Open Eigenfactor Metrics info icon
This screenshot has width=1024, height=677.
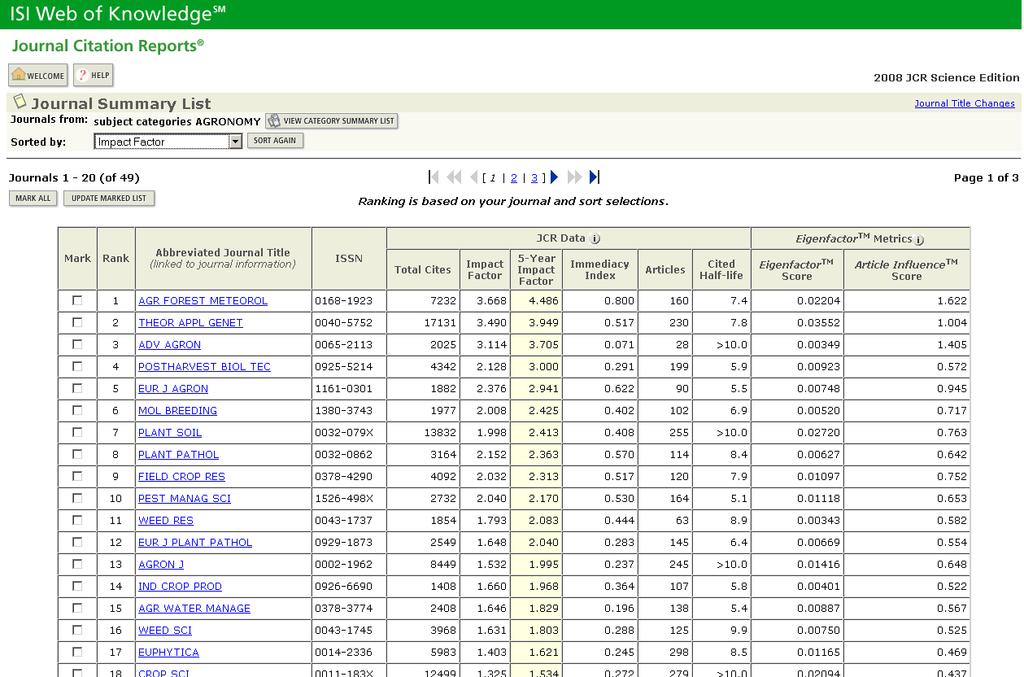coord(919,240)
